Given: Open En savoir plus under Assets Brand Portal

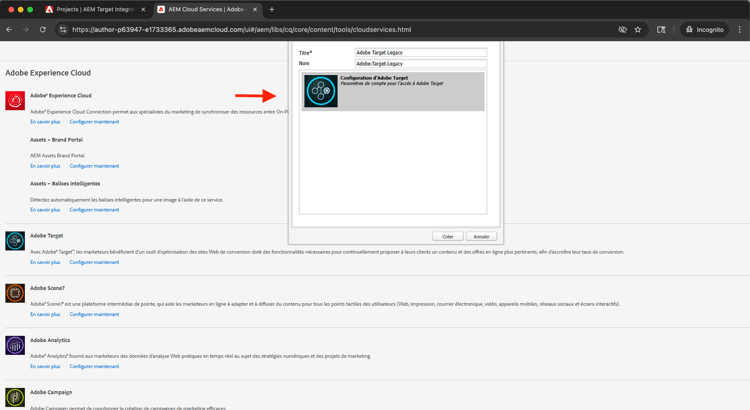Looking at the screenshot, I should click(x=45, y=166).
